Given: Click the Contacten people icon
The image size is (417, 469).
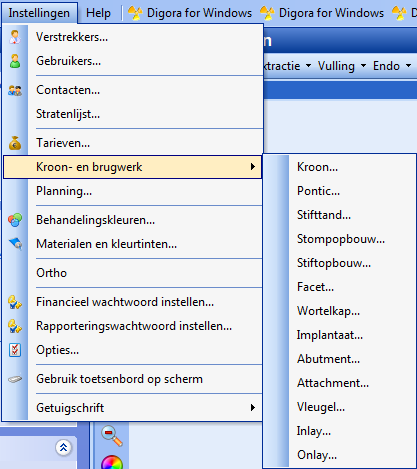Looking at the screenshot, I should coord(15,90).
